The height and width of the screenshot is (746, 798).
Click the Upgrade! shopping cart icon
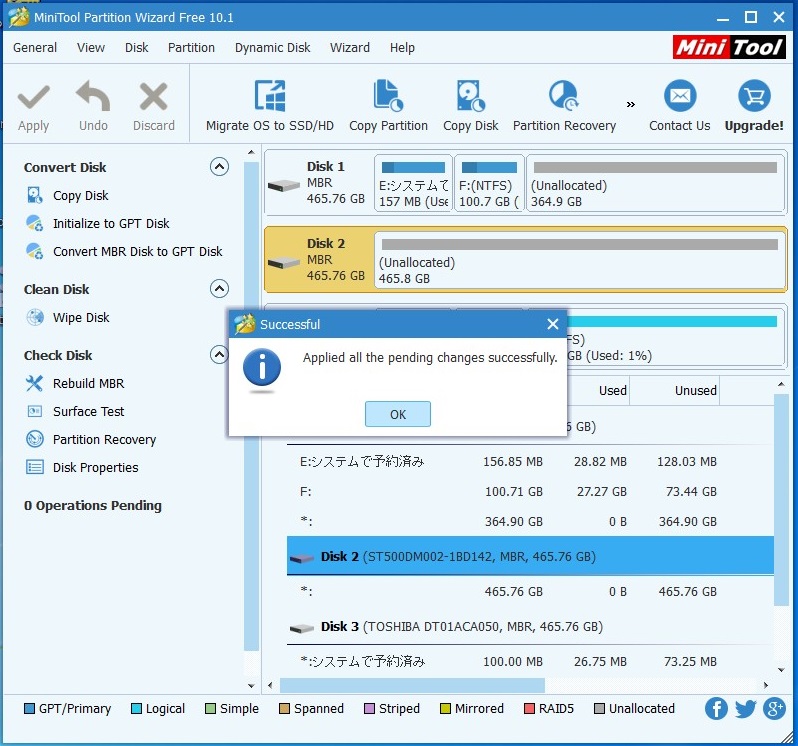(x=754, y=96)
